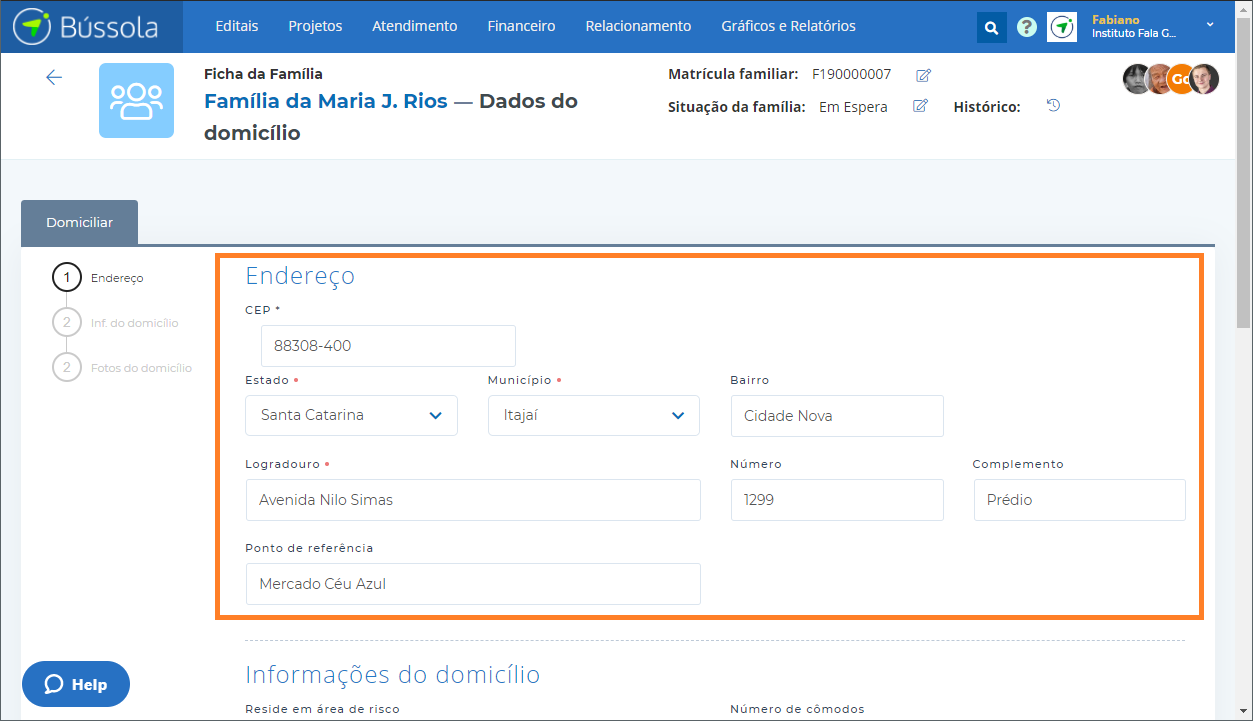Click the Help chat button

pyautogui.click(x=76, y=685)
